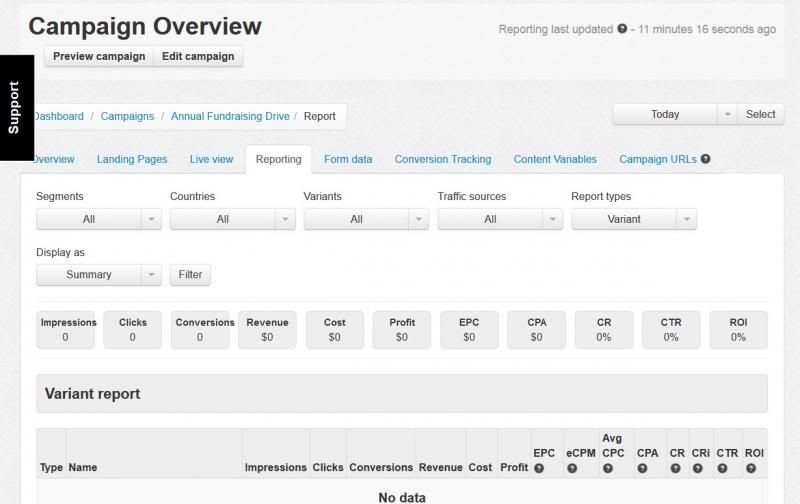
Task: Click Avg CPC column help icon
Action: [x=608, y=468]
